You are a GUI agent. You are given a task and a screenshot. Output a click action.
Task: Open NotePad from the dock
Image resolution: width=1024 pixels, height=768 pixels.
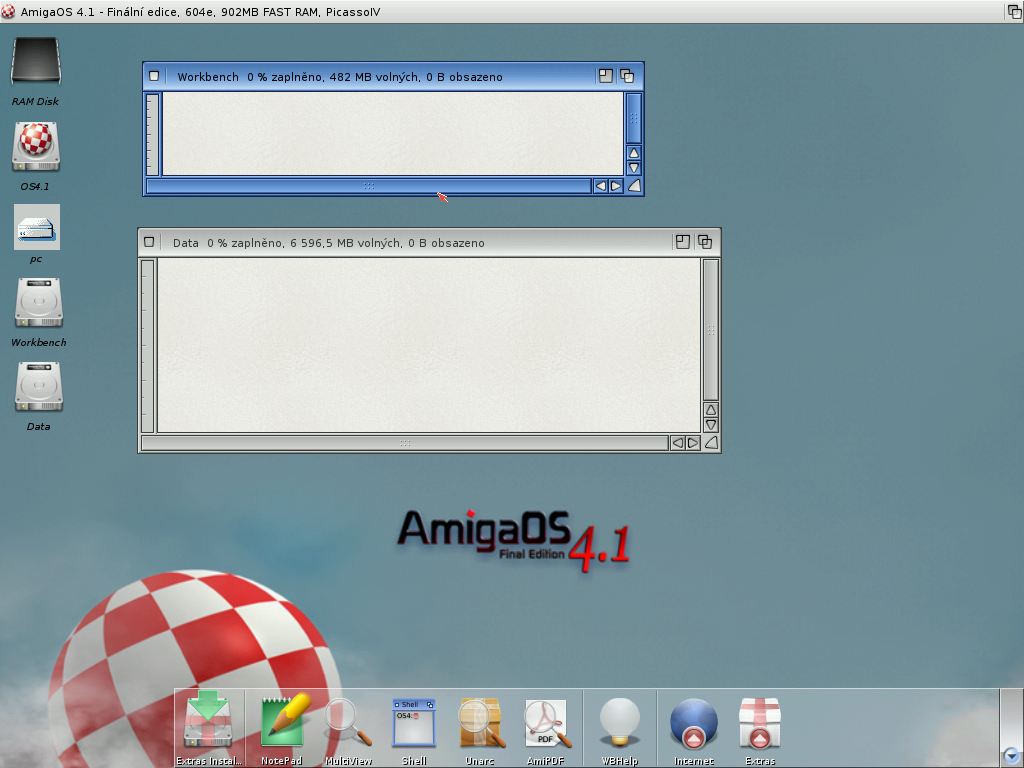(x=281, y=722)
